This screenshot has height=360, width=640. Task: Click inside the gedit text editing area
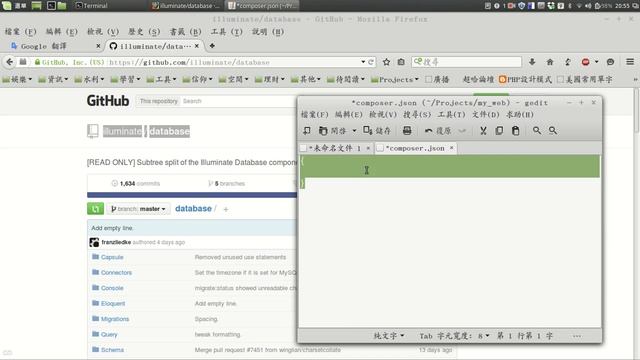[449, 241]
